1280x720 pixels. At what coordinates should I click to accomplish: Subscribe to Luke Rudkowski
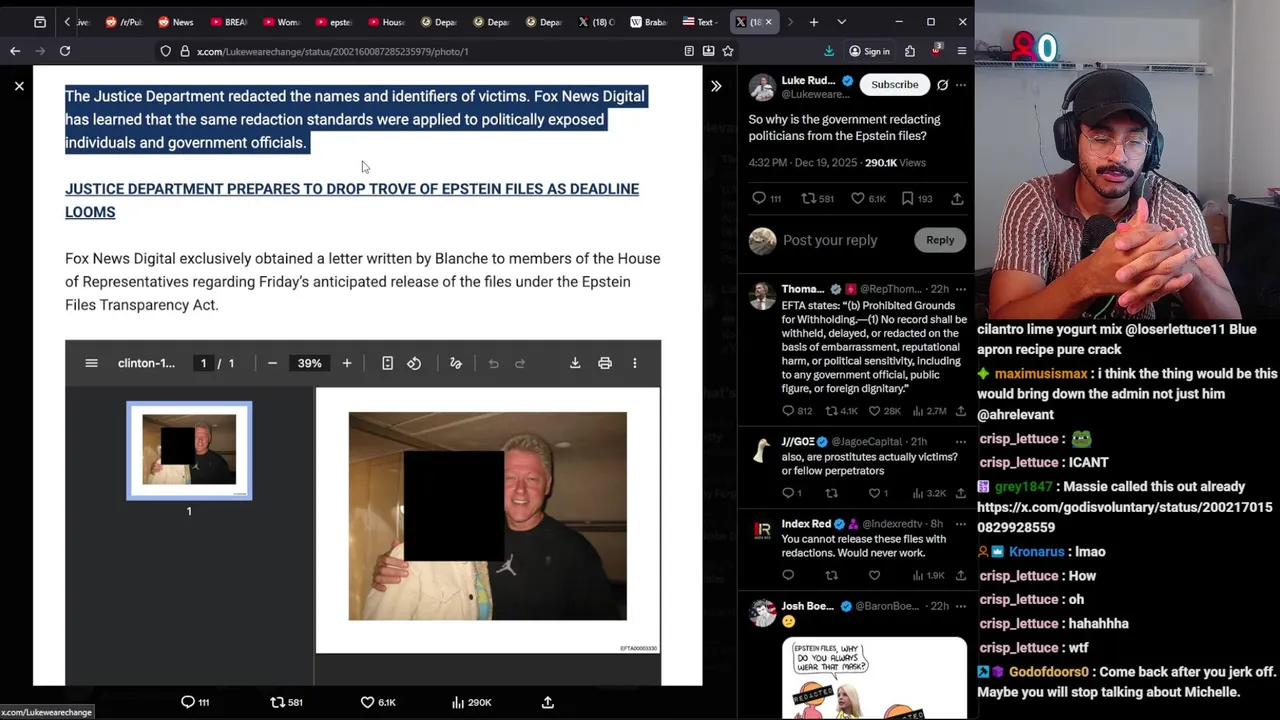click(894, 85)
